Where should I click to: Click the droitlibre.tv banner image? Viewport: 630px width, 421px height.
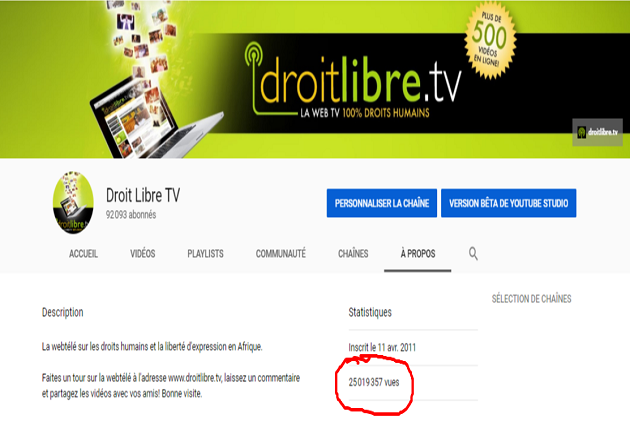(x=315, y=79)
